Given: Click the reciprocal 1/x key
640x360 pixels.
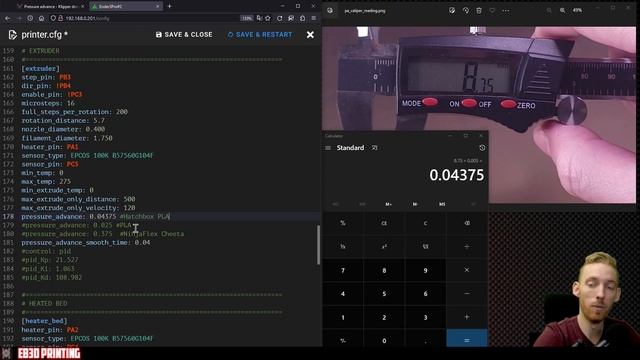Looking at the screenshot, I should click(x=343, y=247).
